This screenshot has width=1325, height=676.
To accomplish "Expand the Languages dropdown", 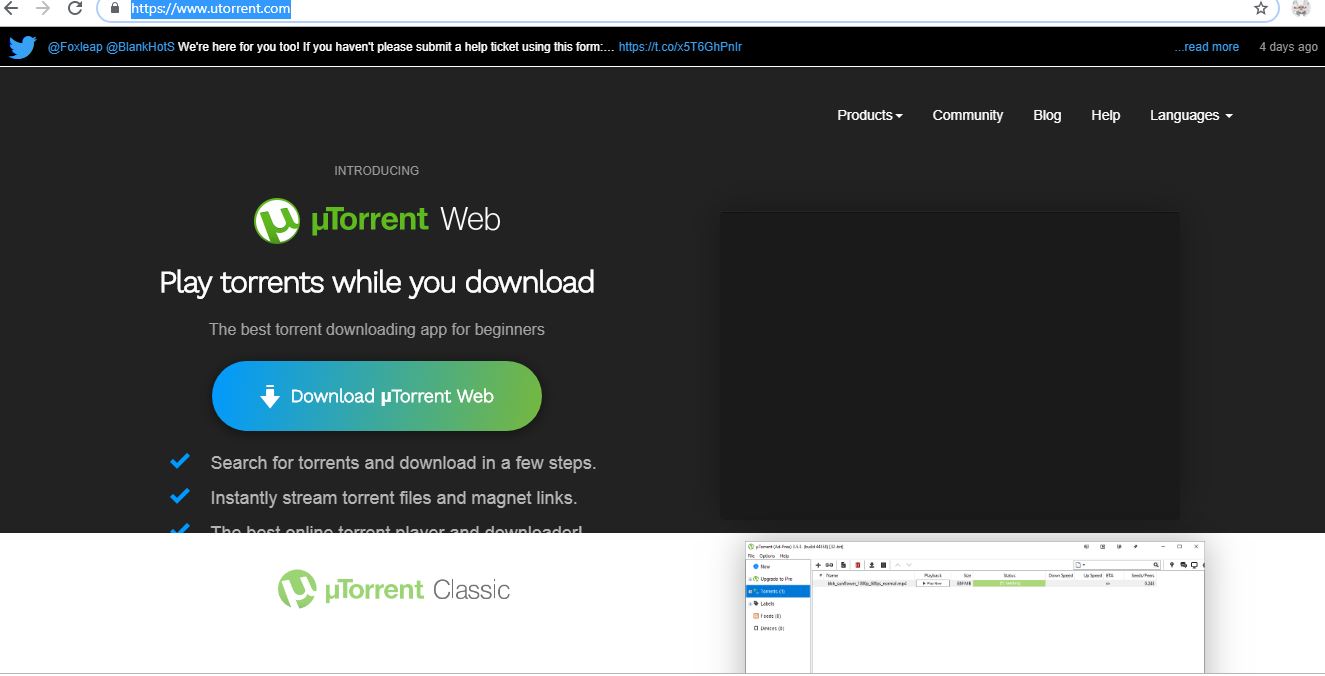I will 1191,115.
